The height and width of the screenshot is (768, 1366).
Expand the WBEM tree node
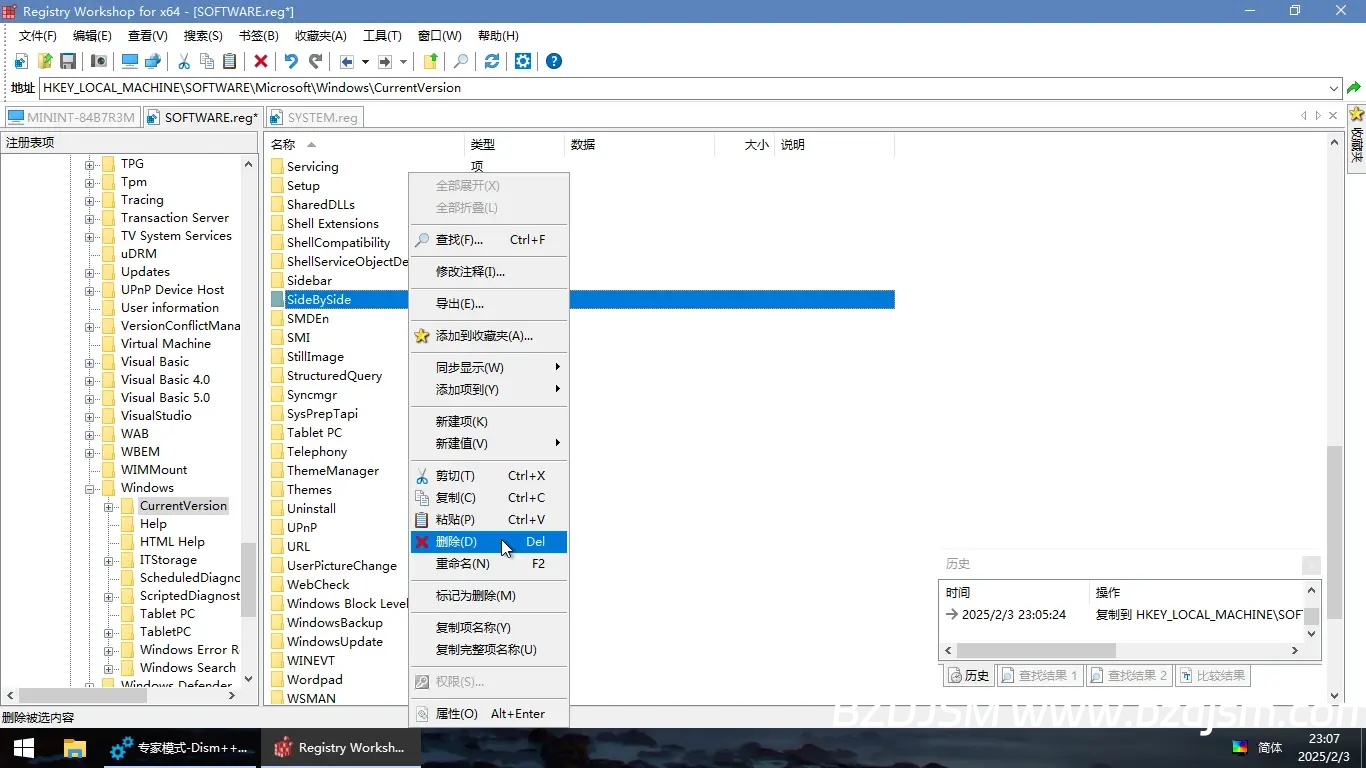pyautogui.click(x=89, y=452)
